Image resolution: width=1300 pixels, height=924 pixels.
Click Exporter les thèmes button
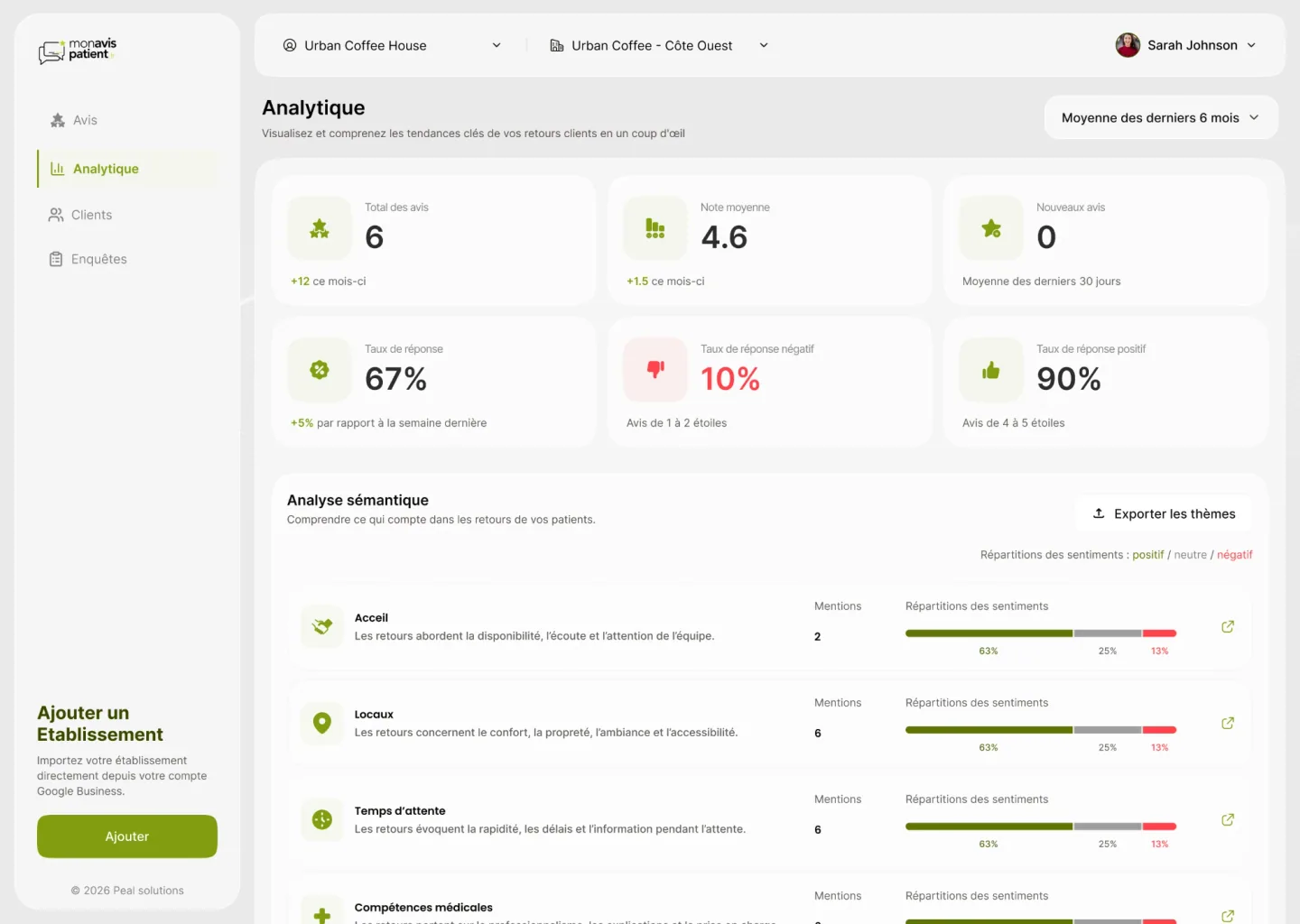coord(1164,513)
